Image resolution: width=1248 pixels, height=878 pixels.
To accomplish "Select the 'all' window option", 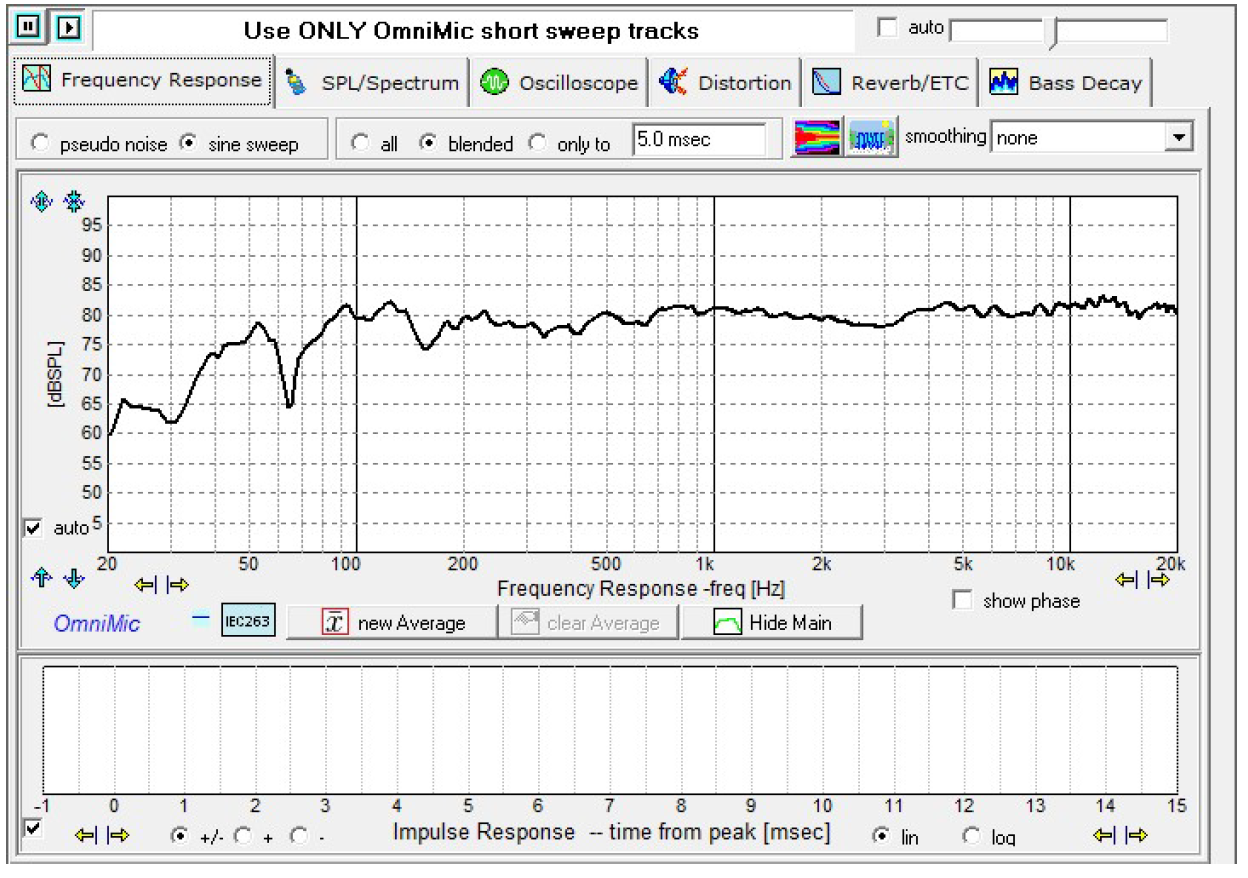I will [x=360, y=144].
